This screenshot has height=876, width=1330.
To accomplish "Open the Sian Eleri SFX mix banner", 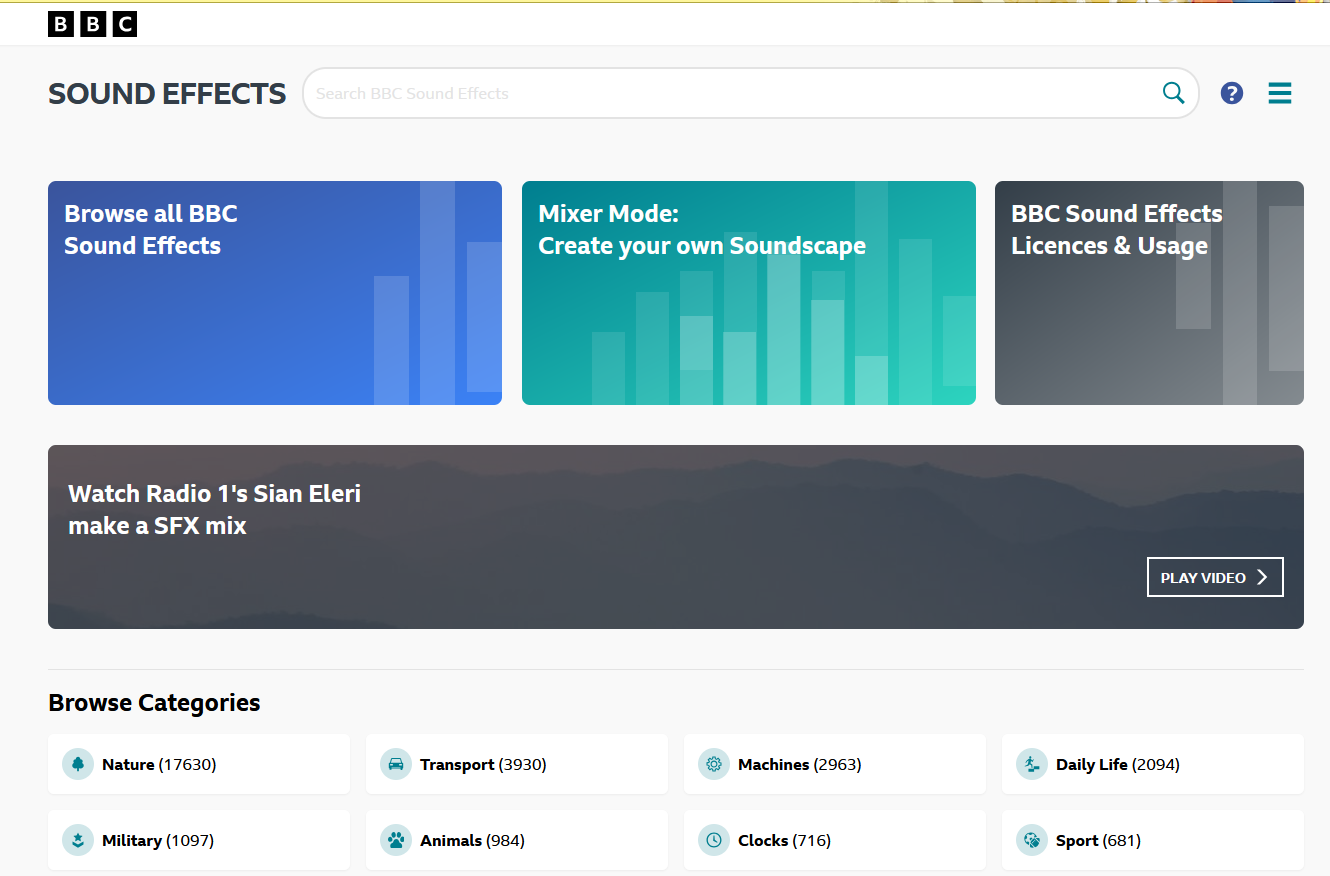I will (600, 537).
